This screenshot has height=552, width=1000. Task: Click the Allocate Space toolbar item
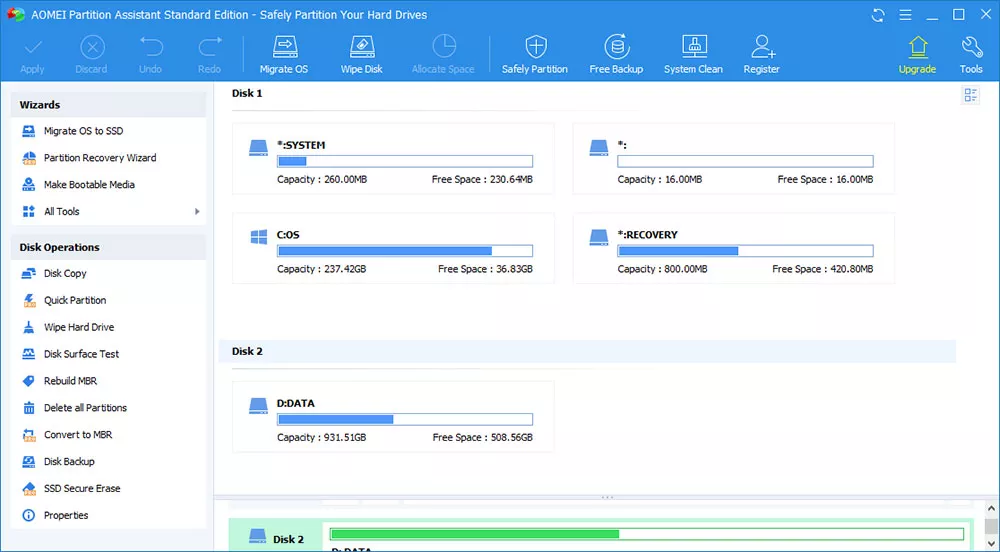[443, 55]
